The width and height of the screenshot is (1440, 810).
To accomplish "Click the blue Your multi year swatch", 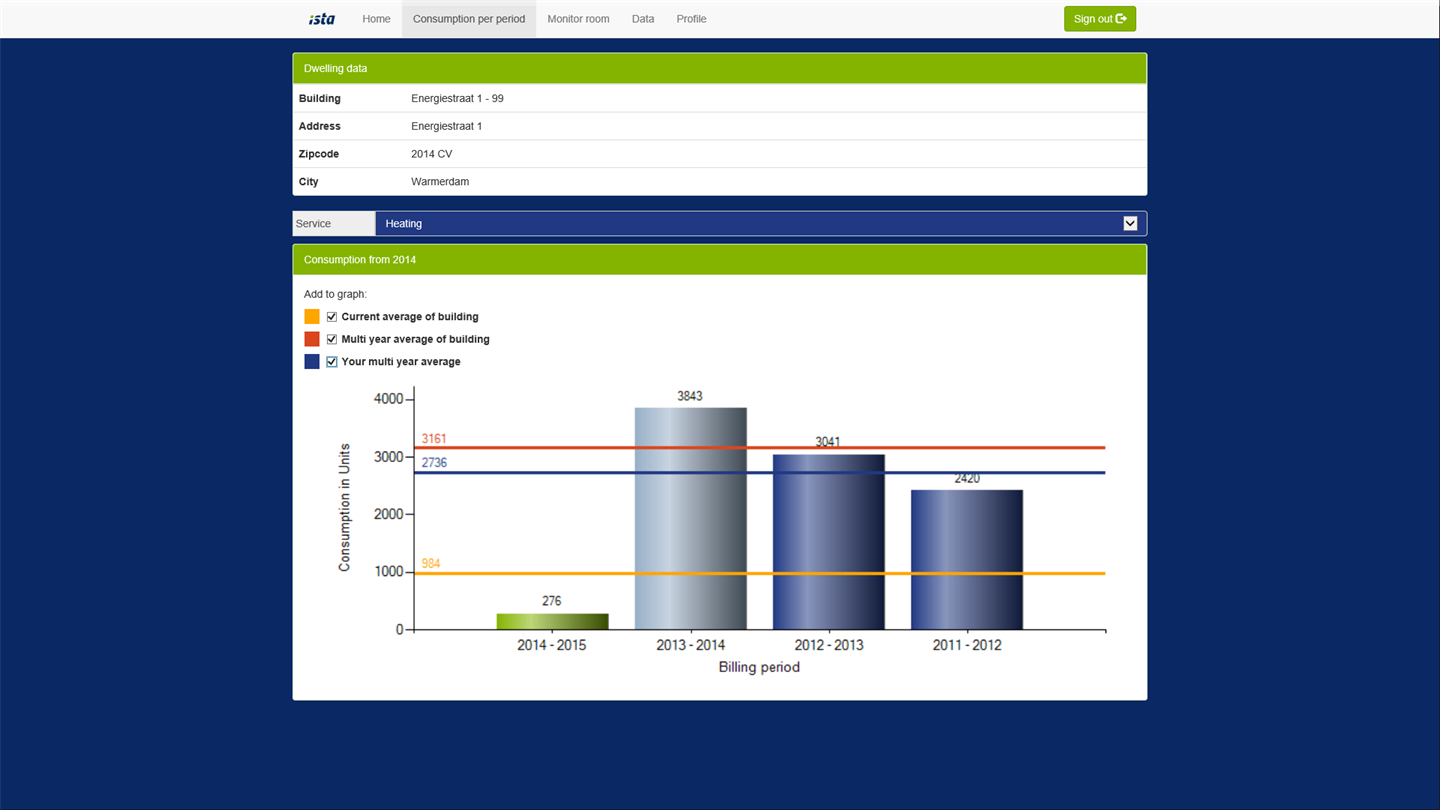I will coord(312,362).
